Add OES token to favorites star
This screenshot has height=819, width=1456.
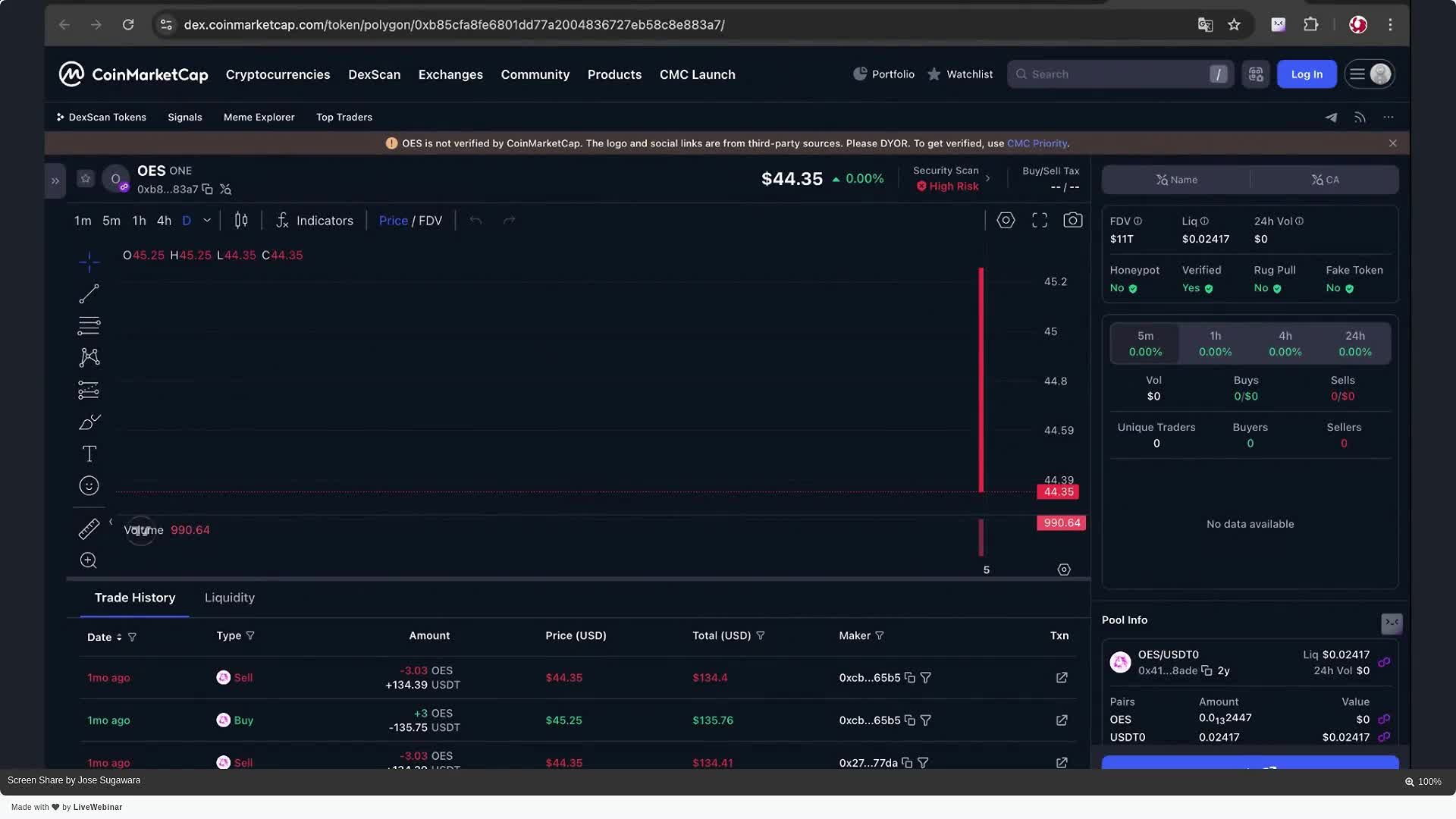click(x=86, y=179)
